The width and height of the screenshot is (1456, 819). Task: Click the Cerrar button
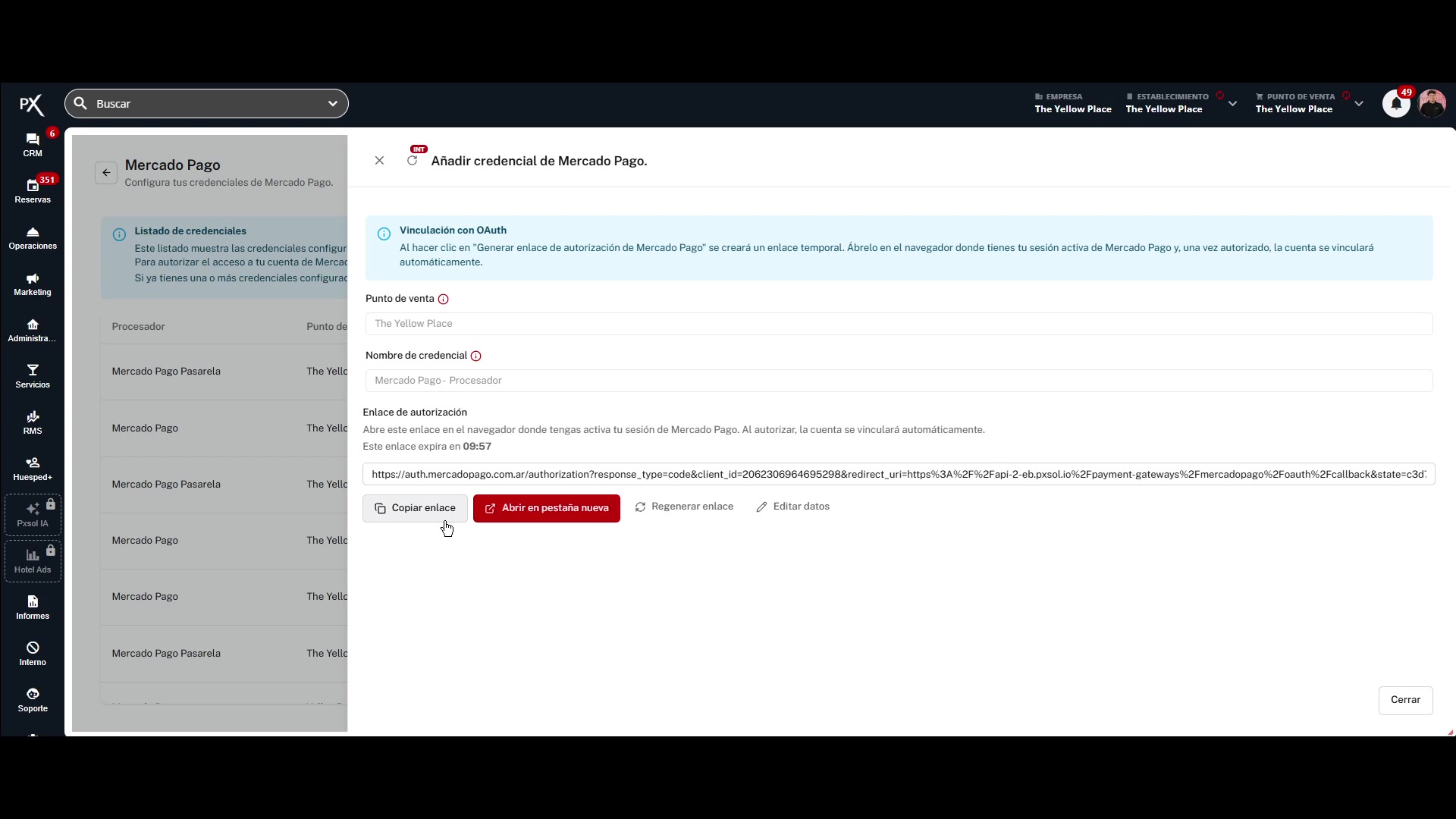pos(1405,700)
